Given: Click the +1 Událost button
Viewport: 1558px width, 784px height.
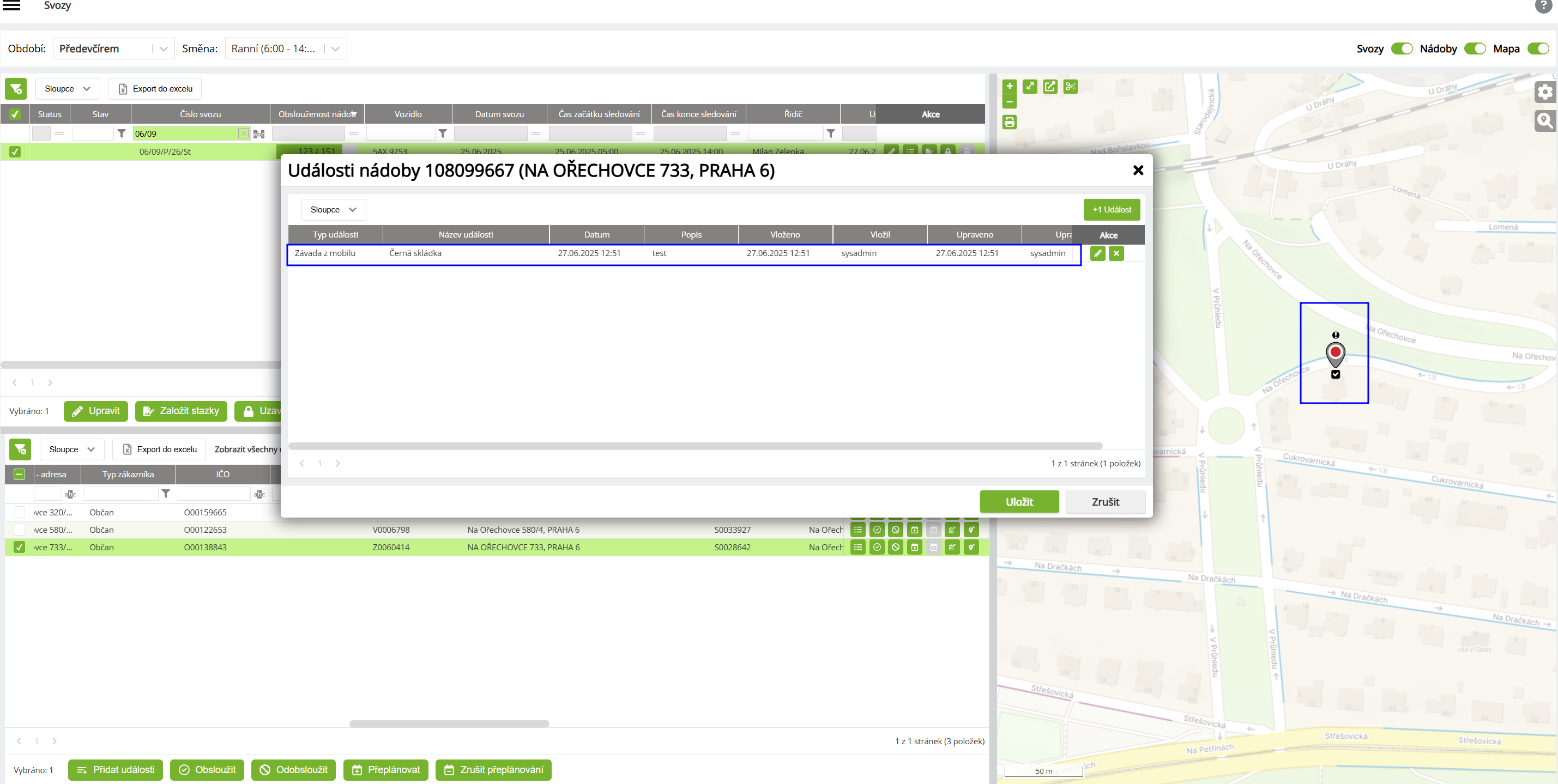Looking at the screenshot, I should 1111,210.
